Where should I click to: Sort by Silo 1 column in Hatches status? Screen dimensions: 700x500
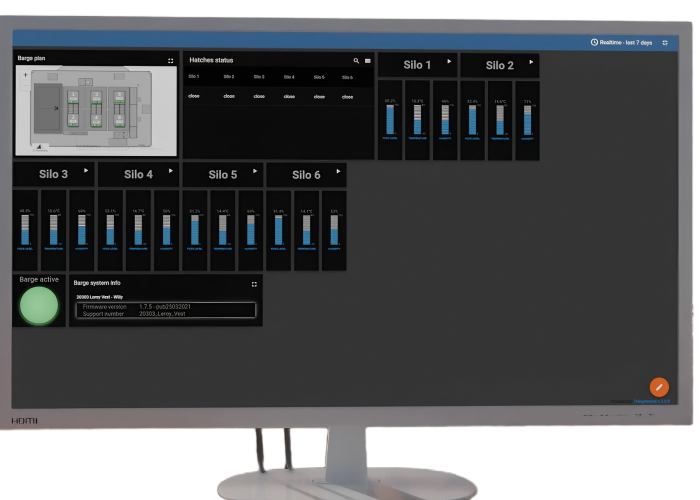pos(194,76)
